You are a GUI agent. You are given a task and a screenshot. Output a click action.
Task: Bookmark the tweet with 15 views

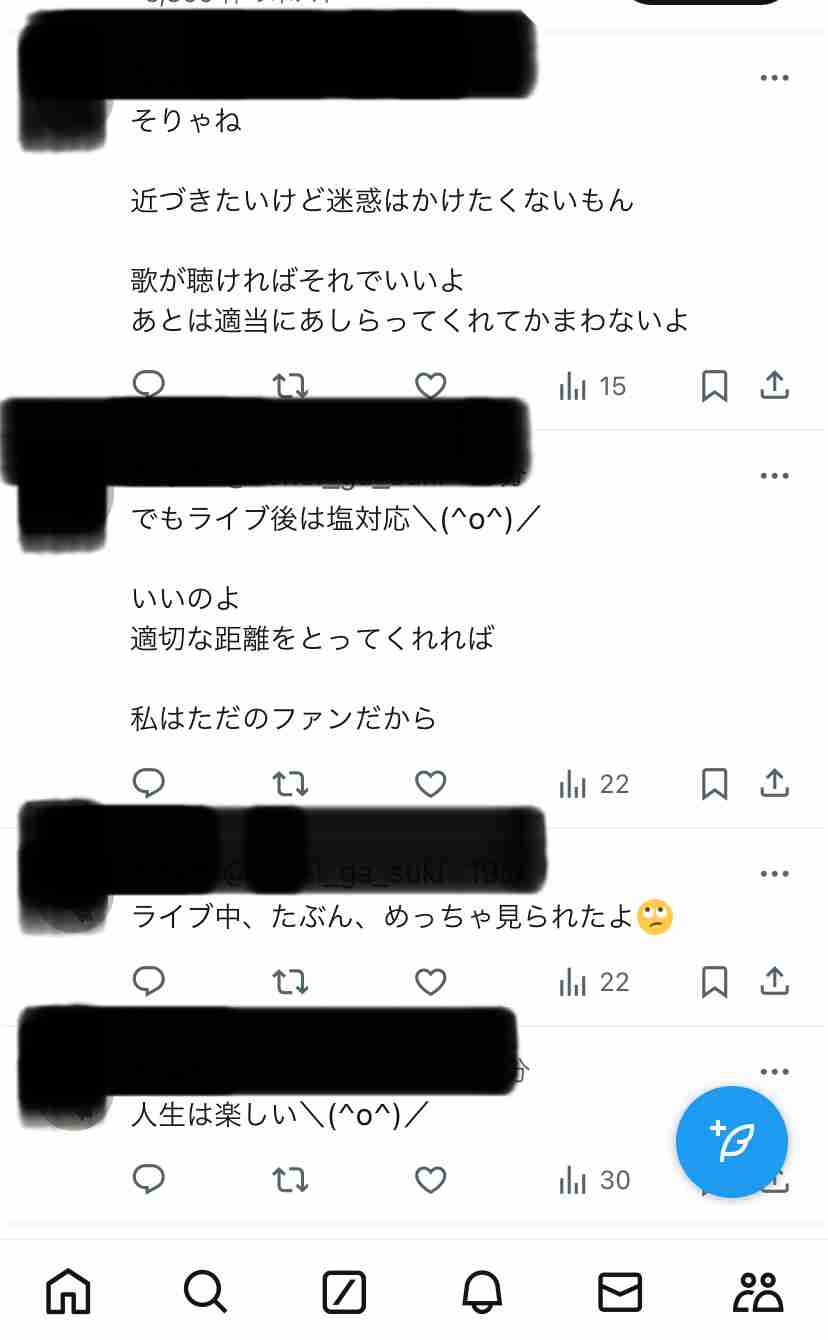click(714, 386)
